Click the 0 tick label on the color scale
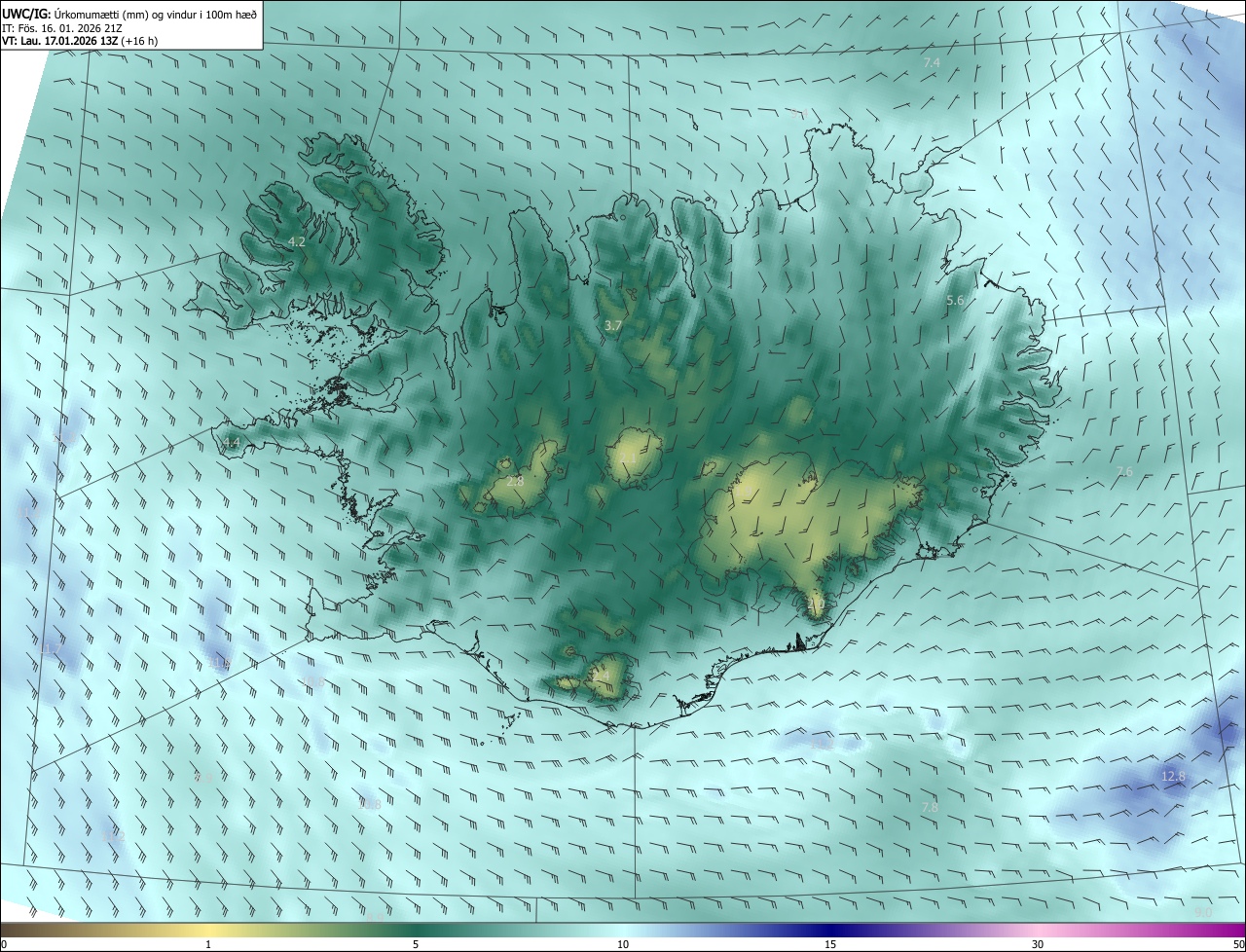 pos(4,944)
